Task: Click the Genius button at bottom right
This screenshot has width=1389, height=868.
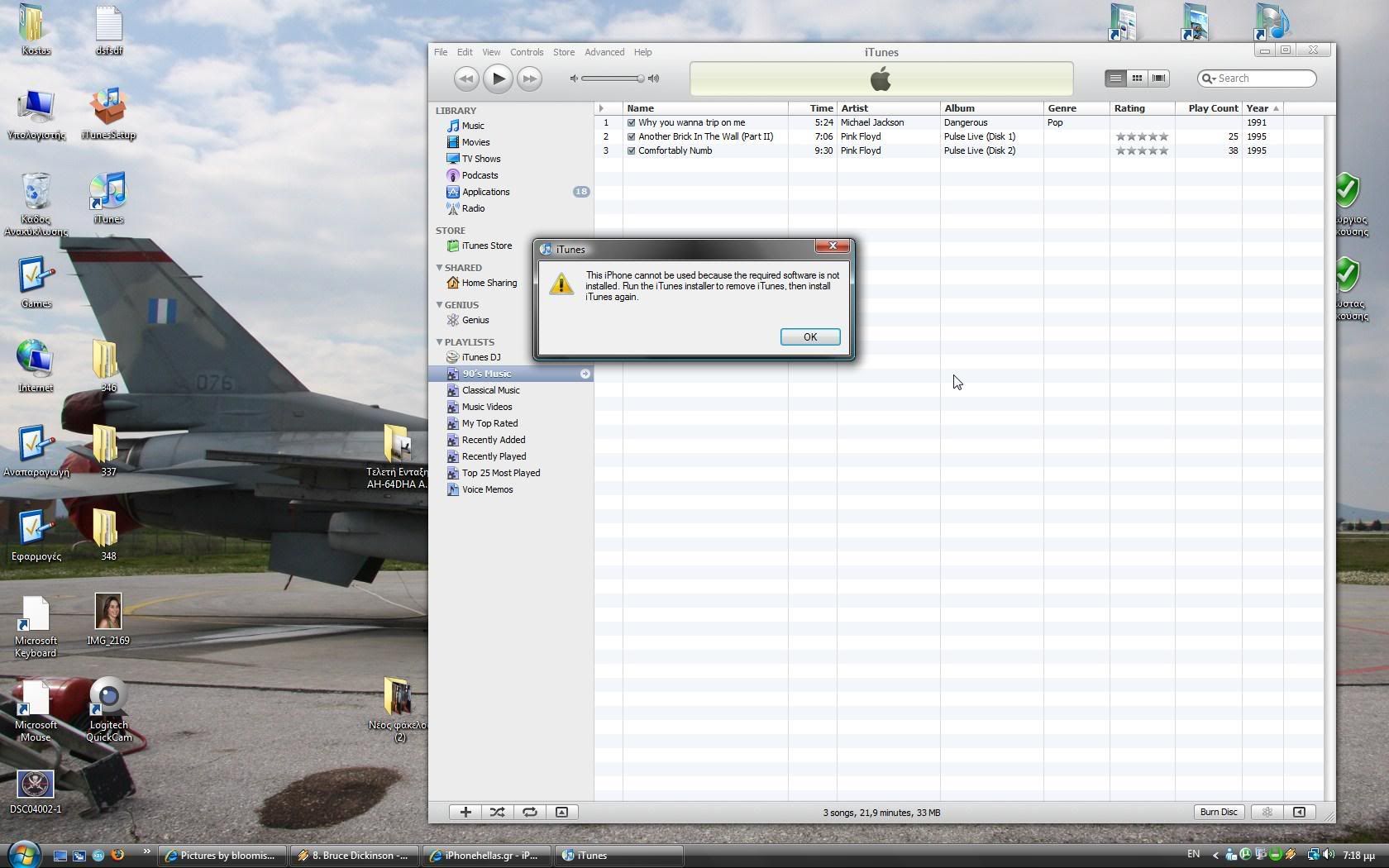Action: [1267, 813]
